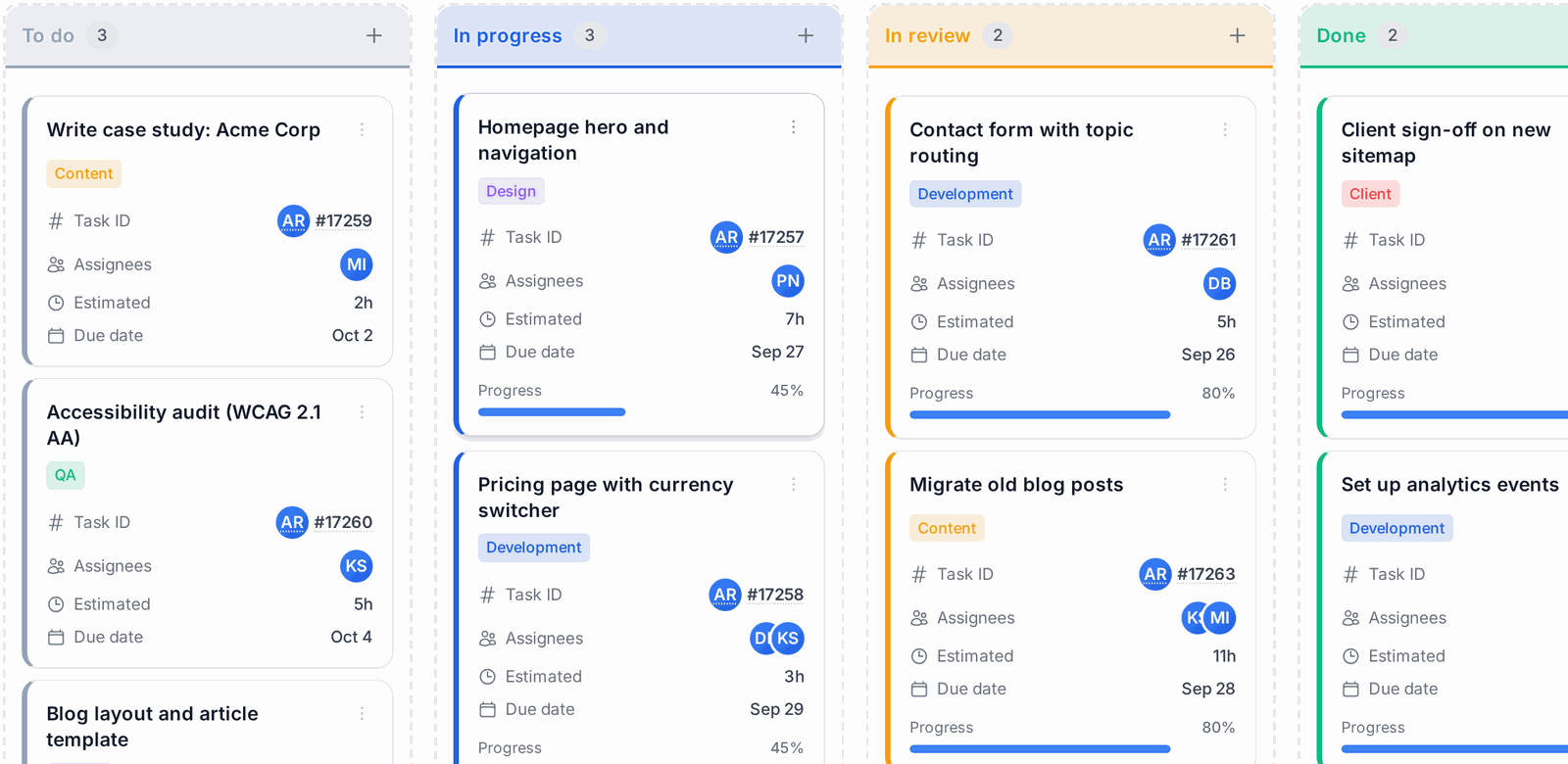Click the 11h estimate on Migrate blog posts
Image resolution: width=1568 pixels, height=764 pixels.
[1224, 656]
